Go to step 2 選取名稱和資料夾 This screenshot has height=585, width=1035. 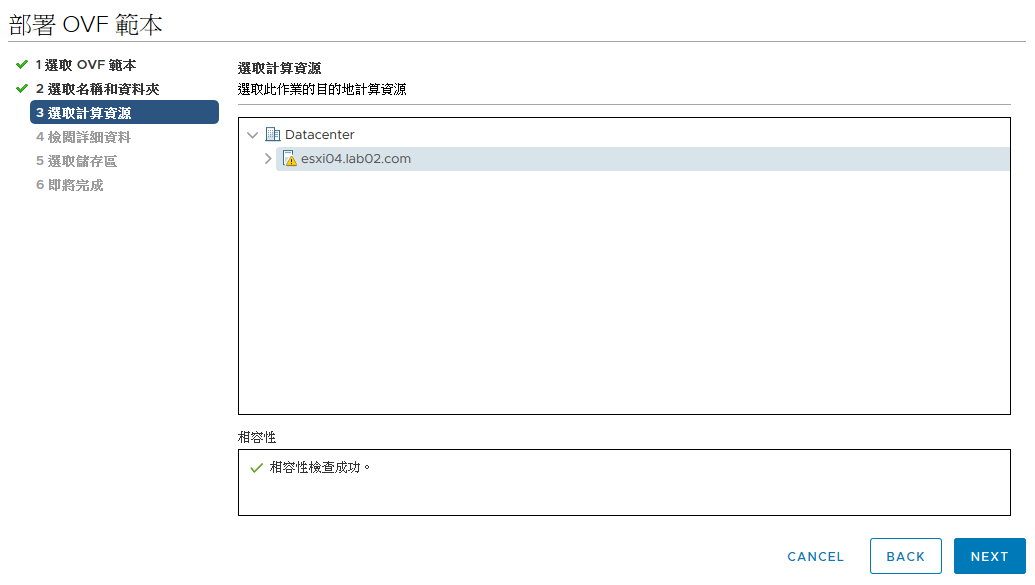[x=98, y=88]
